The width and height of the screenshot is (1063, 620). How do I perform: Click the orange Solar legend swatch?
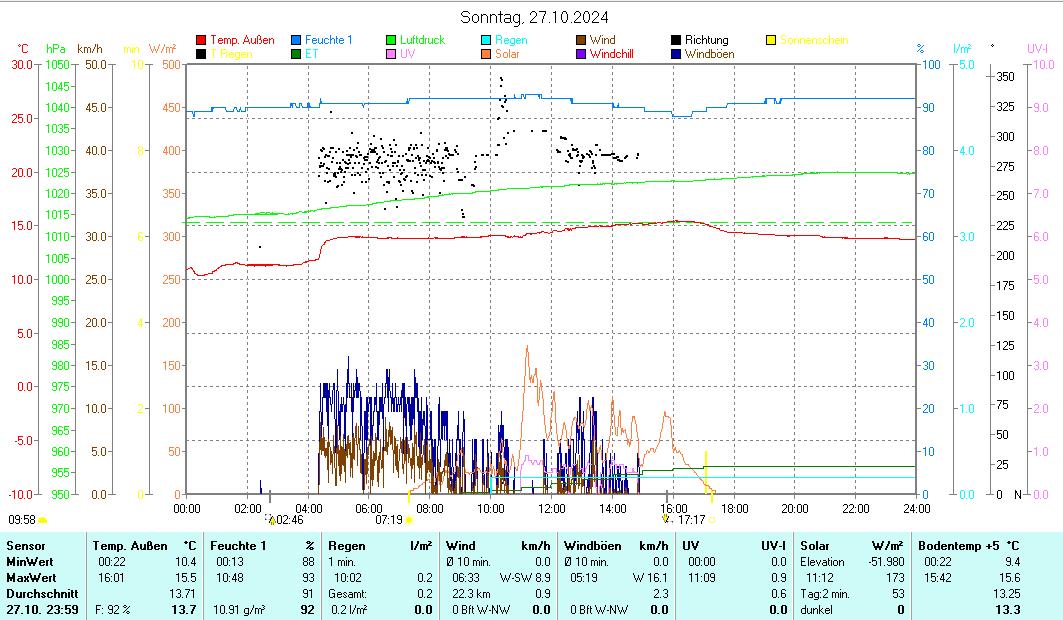486,54
